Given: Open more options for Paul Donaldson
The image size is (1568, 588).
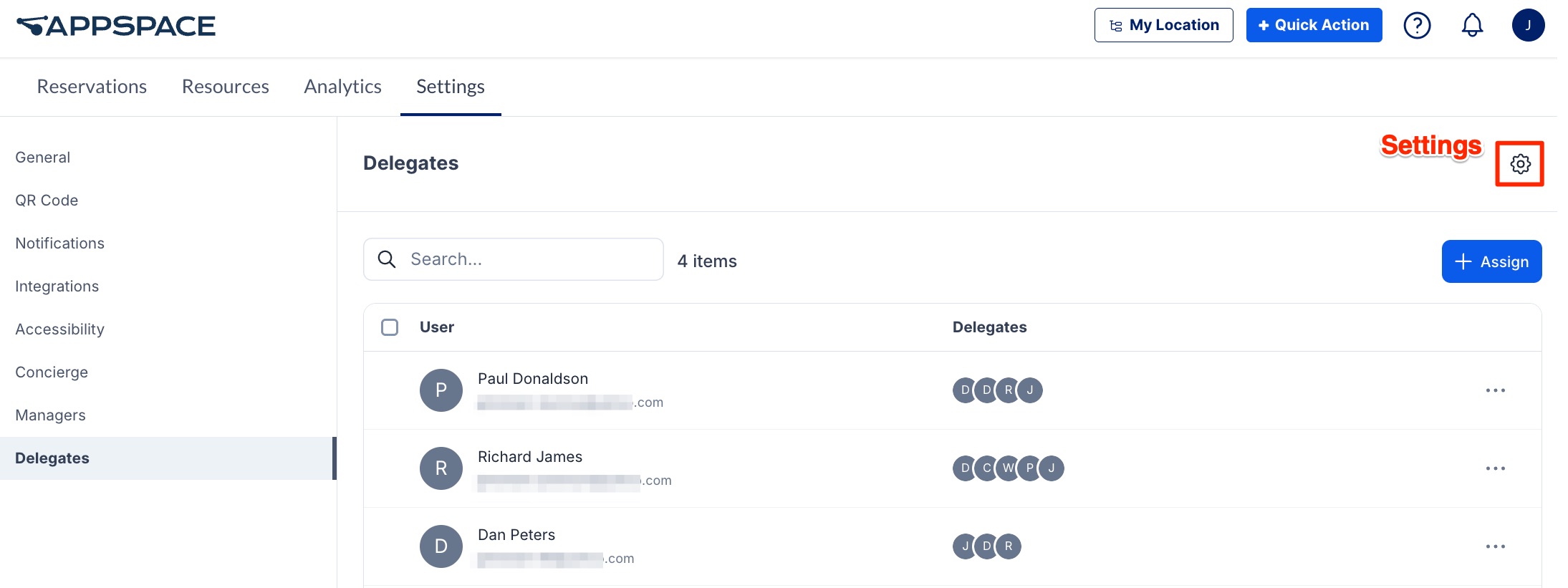Looking at the screenshot, I should click(x=1495, y=390).
